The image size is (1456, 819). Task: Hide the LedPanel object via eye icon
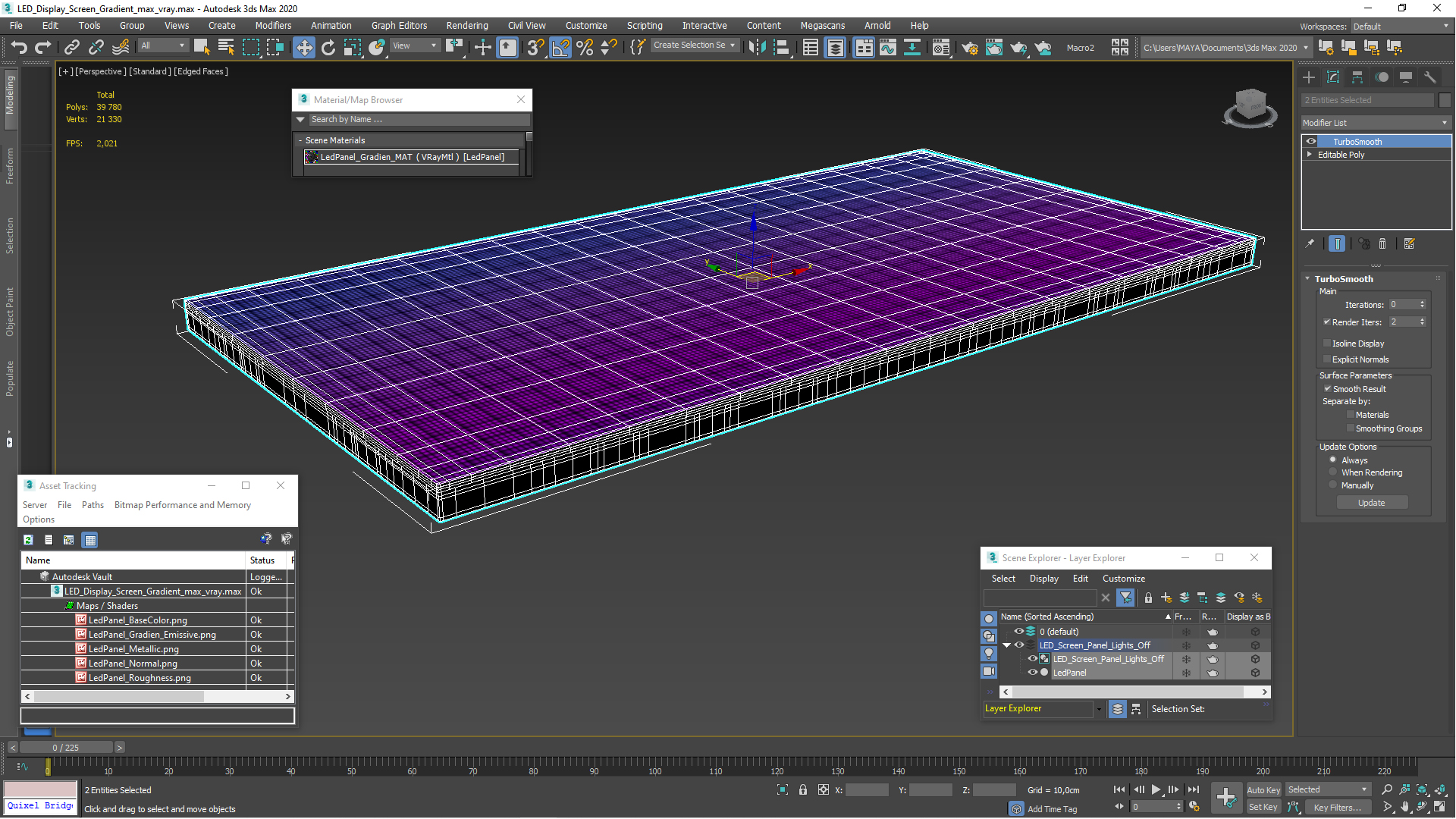click(x=1032, y=673)
